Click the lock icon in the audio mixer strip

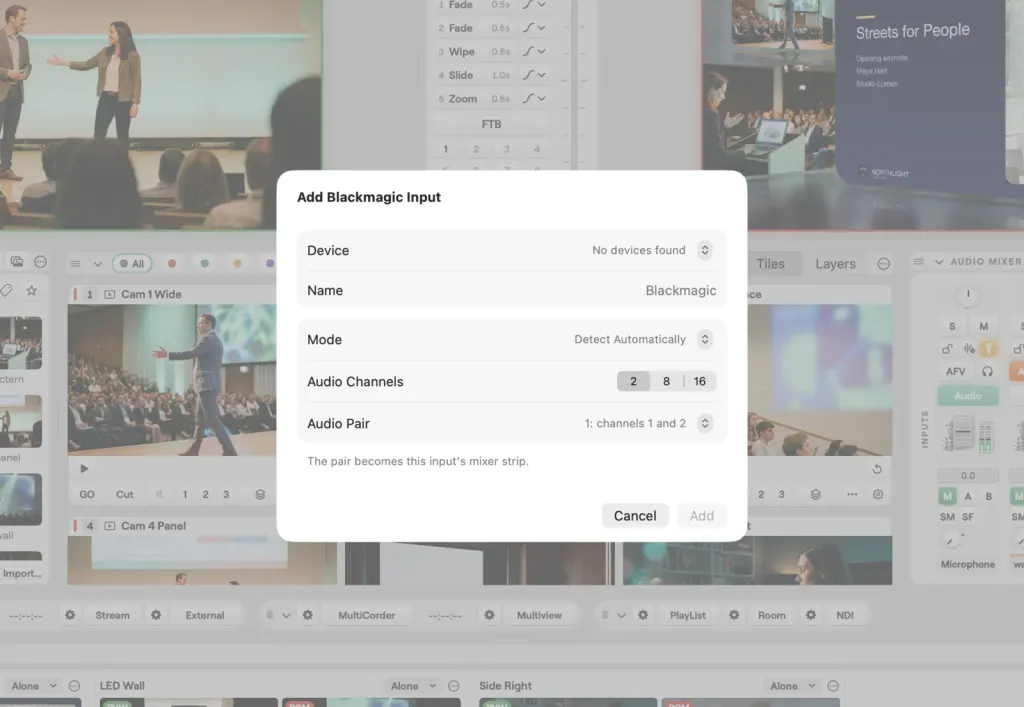pyautogui.click(x=947, y=349)
